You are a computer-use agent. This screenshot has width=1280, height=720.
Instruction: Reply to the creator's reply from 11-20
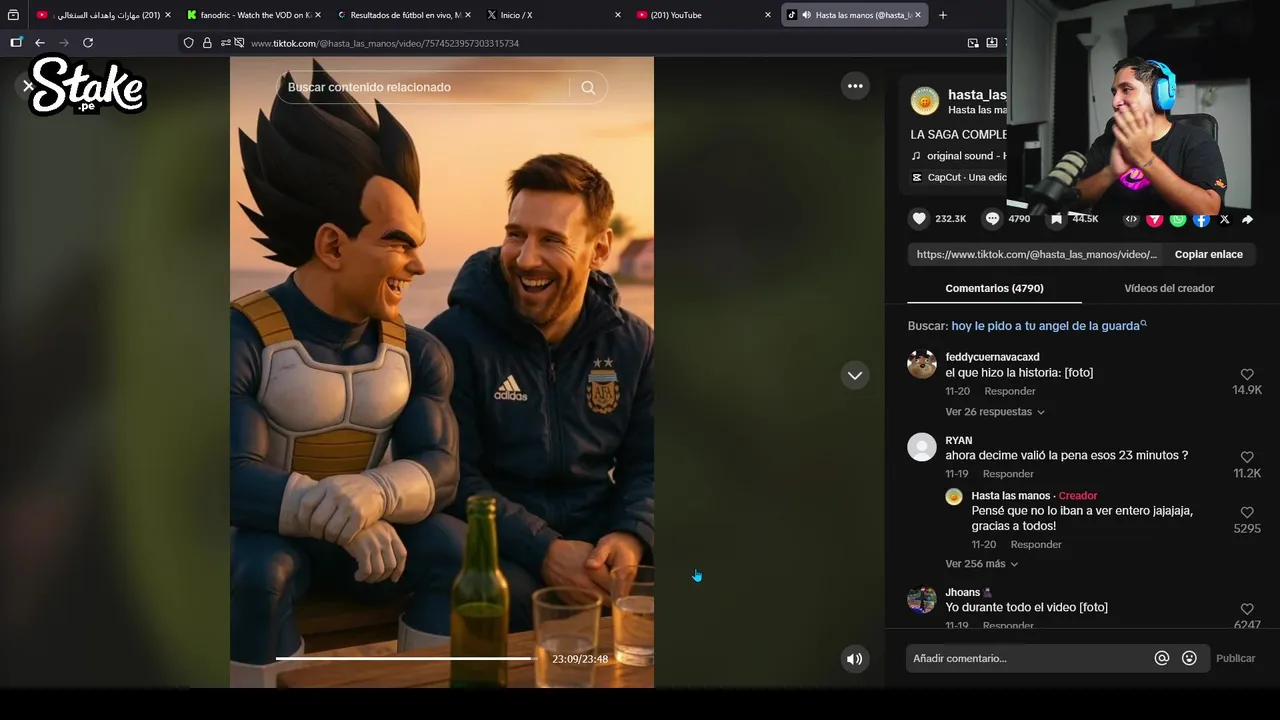point(1036,545)
